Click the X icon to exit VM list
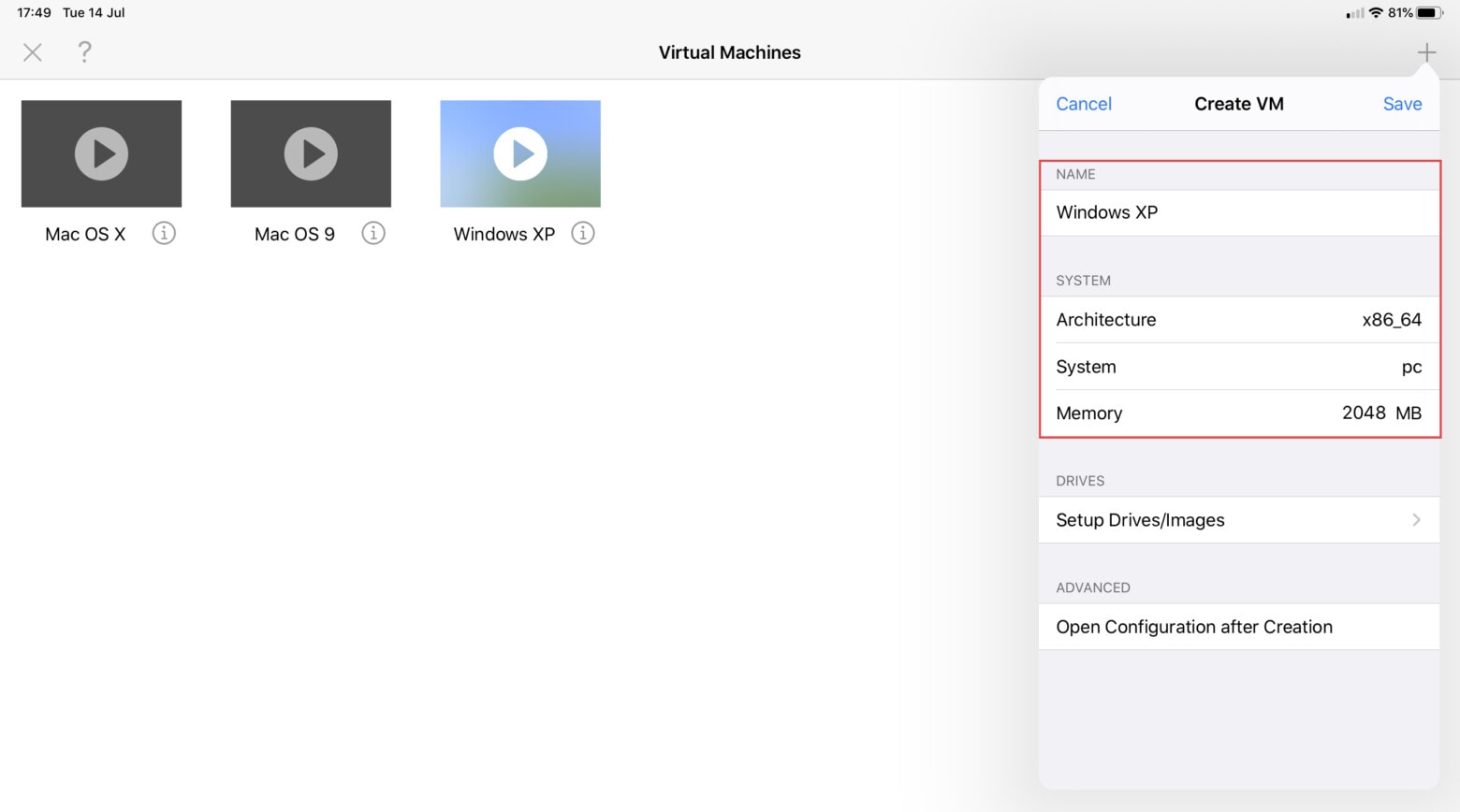This screenshot has height=812, width=1460. [32, 52]
